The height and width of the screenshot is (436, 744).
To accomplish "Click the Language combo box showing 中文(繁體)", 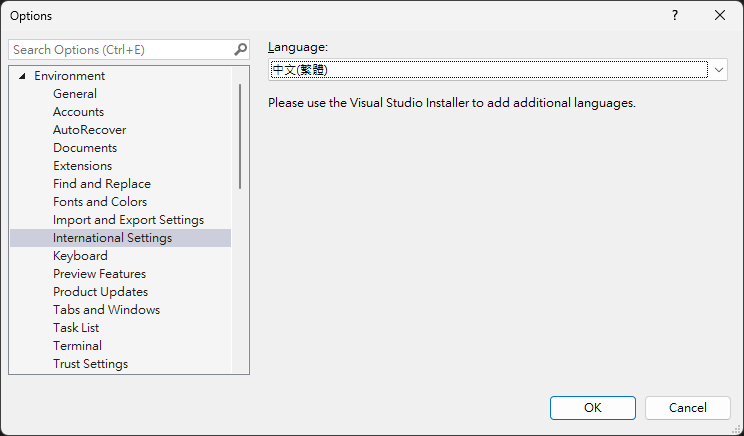I will [x=497, y=70].
